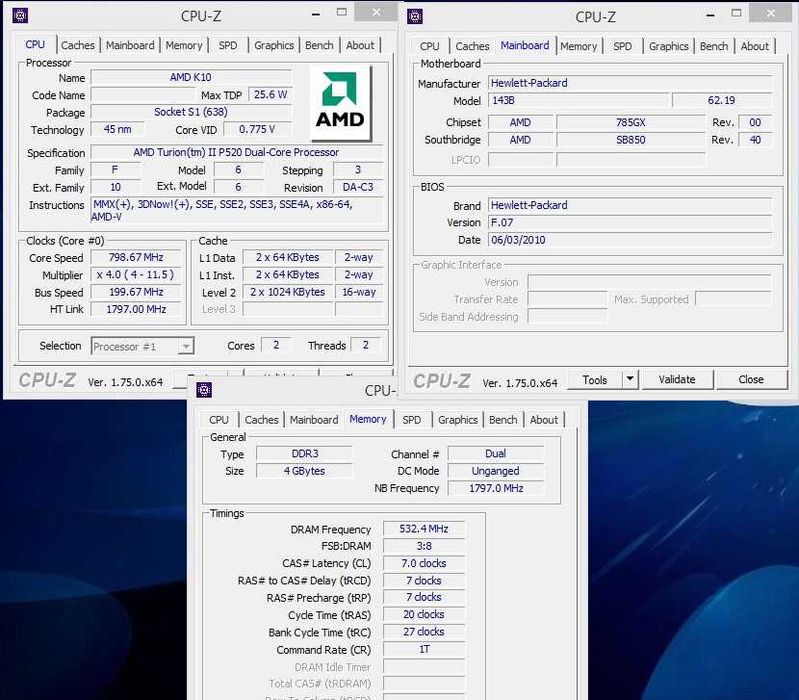Click the DRAM Frequency value 532.4 MHz
This screenshot has width=799, height=700.
coord(424,529)
